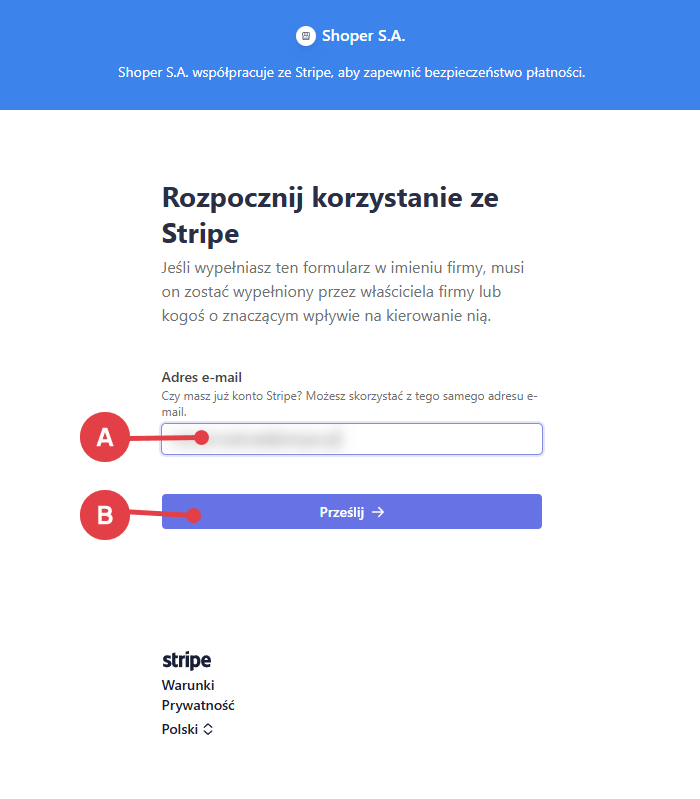Click the red pointer dot on Prześlij button
This screenshot has height=799, width=700.
point(195,515)
